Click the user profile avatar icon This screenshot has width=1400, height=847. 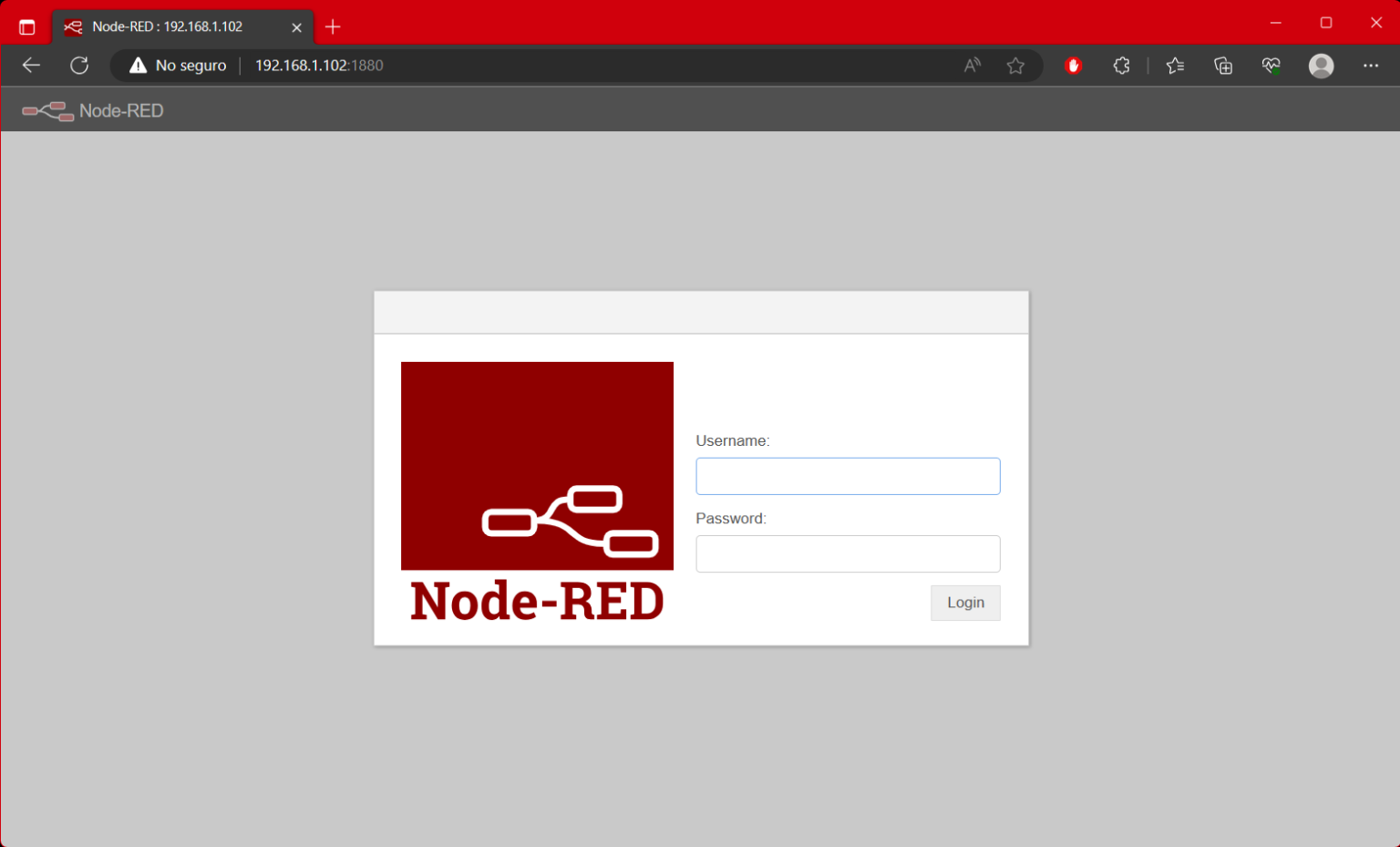(1321, 65)
